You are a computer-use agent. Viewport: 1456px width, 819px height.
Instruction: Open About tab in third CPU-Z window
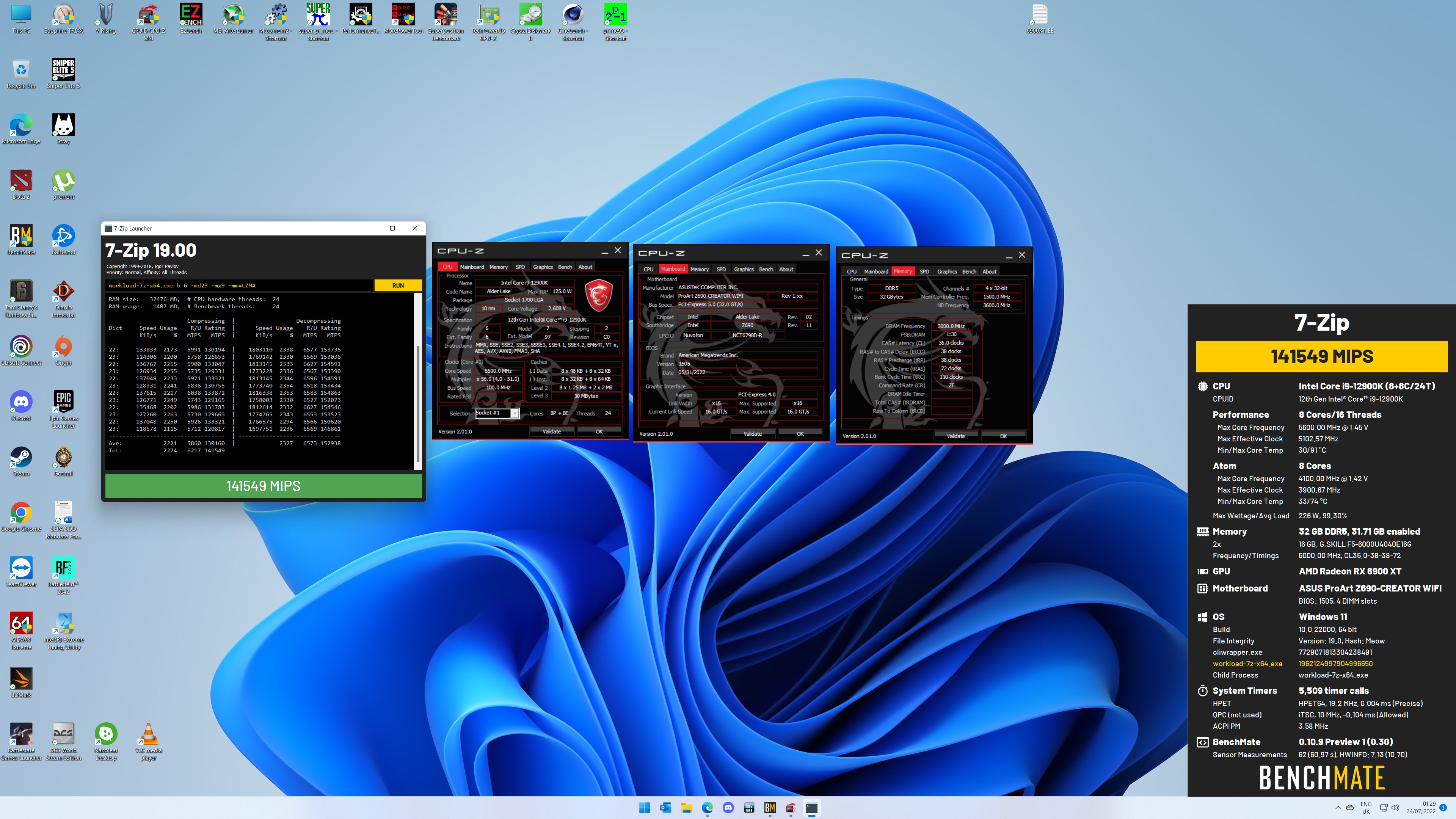(989, 271)
